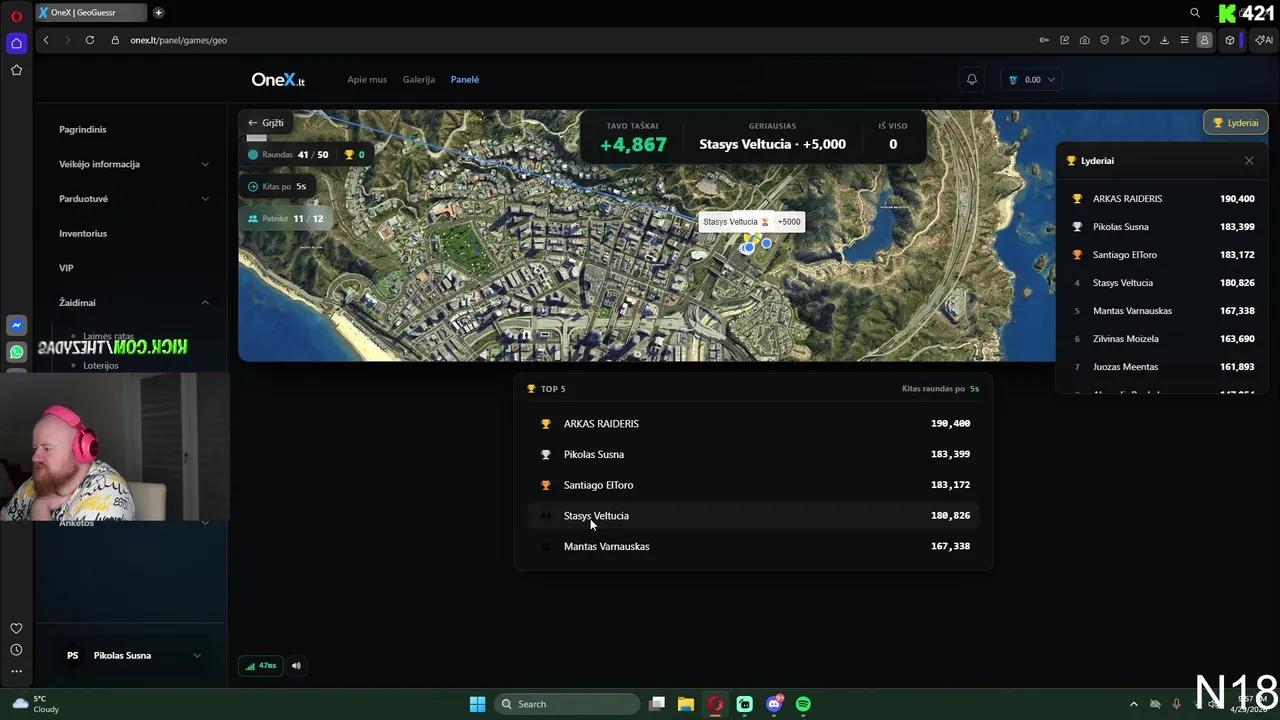Open Opera main menu logo
The height and width of the screenshot is (720, 1280).
(x=16, y=16)
